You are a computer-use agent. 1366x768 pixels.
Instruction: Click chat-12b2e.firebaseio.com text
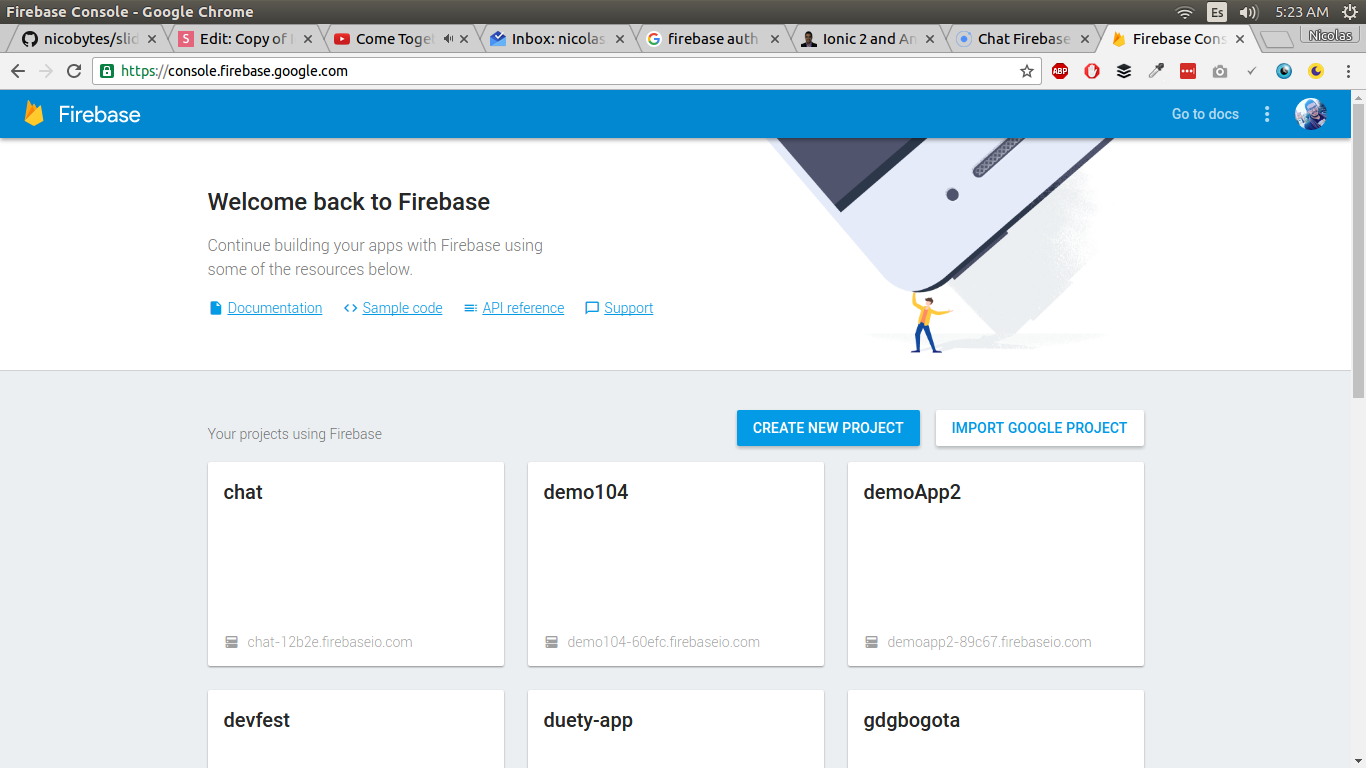pyautogui.click(x=330, y=642)
